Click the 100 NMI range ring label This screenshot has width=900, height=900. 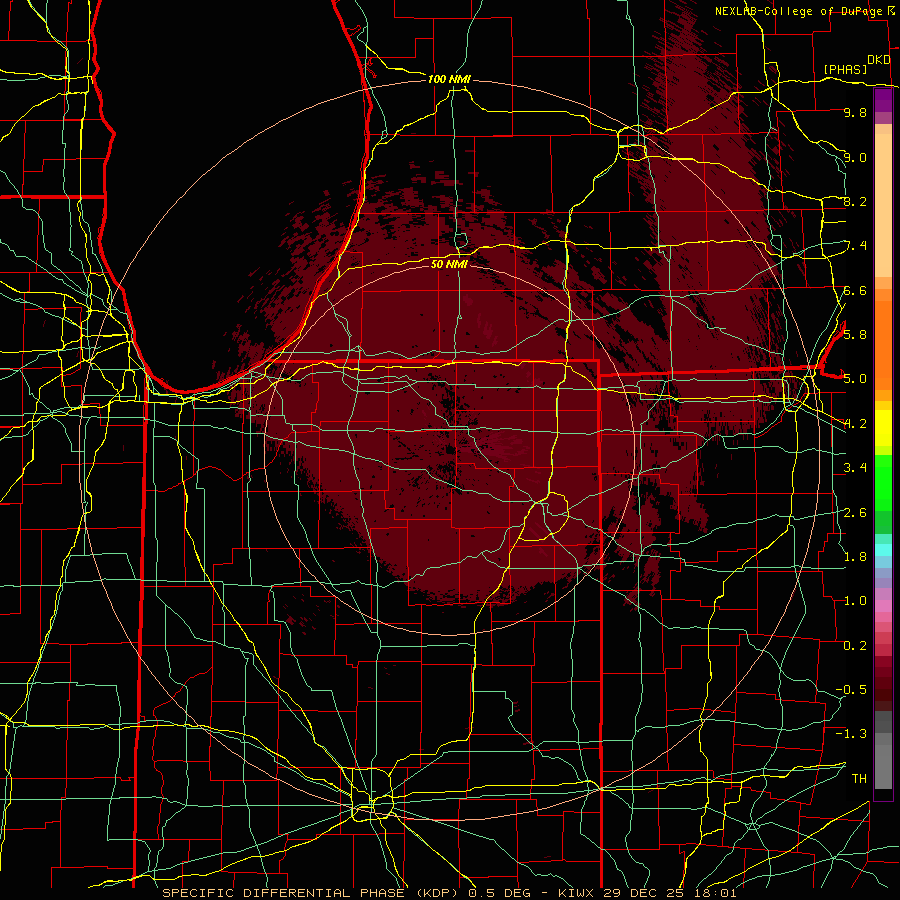[x=449, y=79]
